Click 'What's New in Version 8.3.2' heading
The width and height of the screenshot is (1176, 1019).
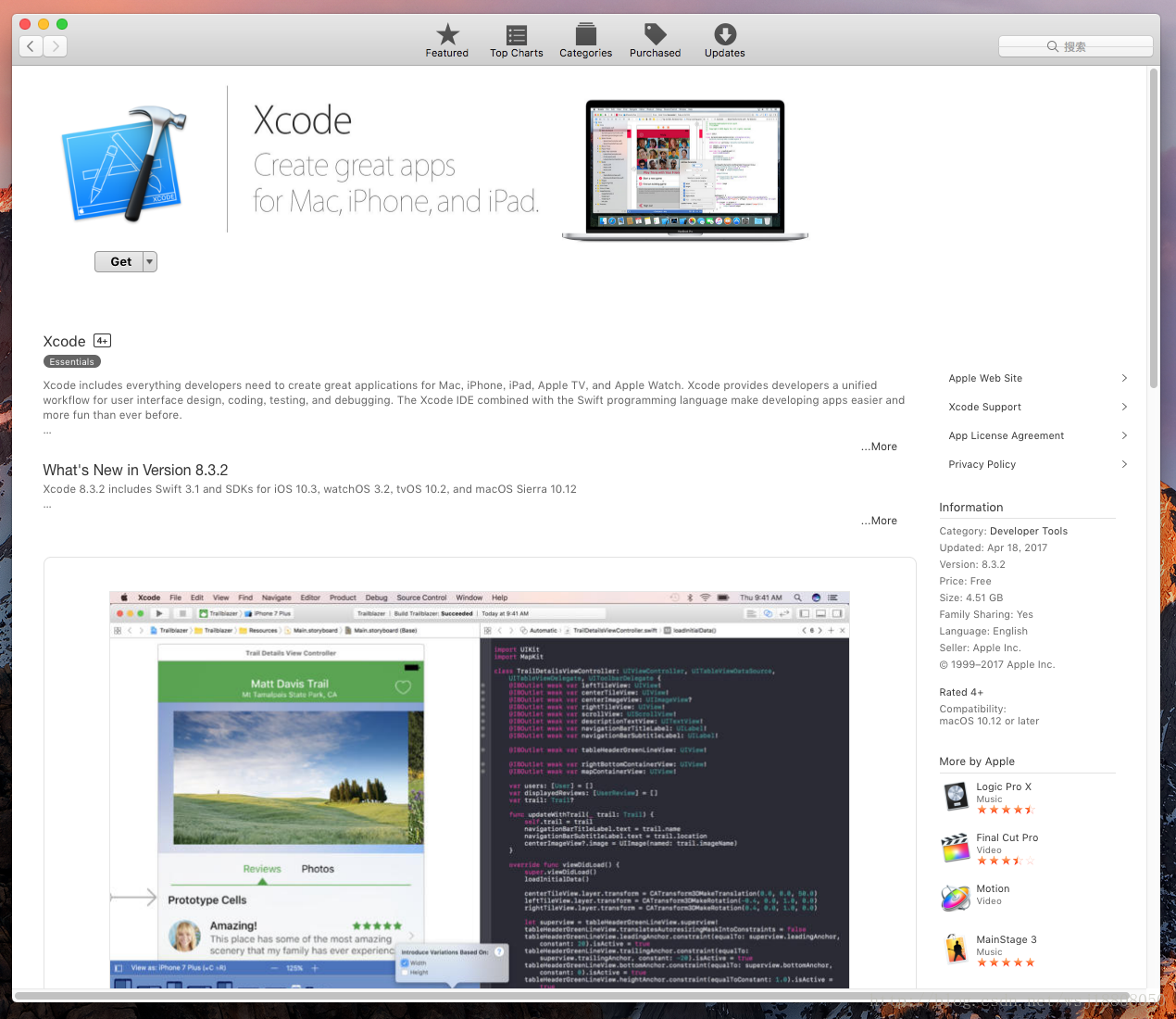point(135,471)
